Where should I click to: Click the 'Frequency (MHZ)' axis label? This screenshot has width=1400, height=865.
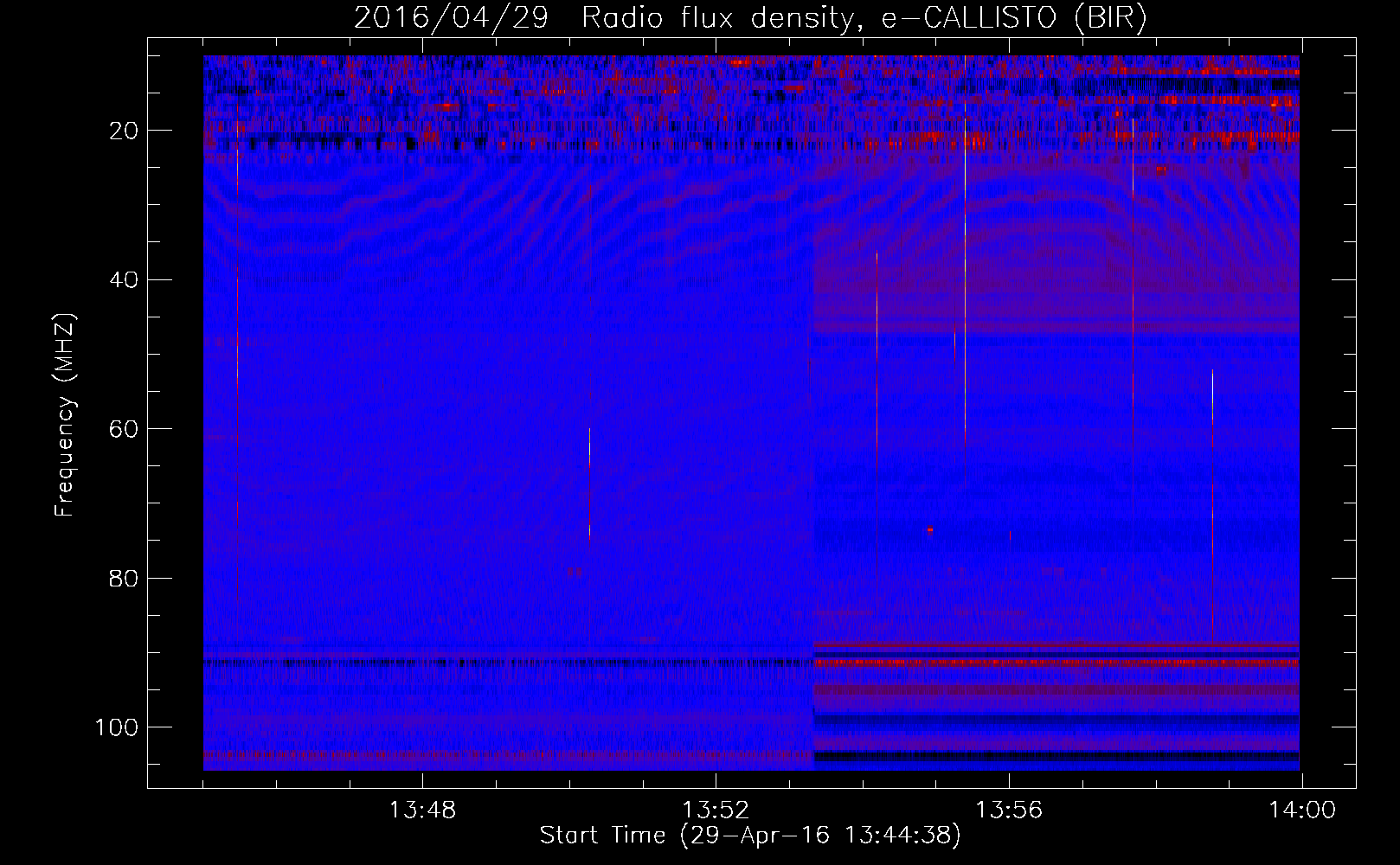point(65,415)
